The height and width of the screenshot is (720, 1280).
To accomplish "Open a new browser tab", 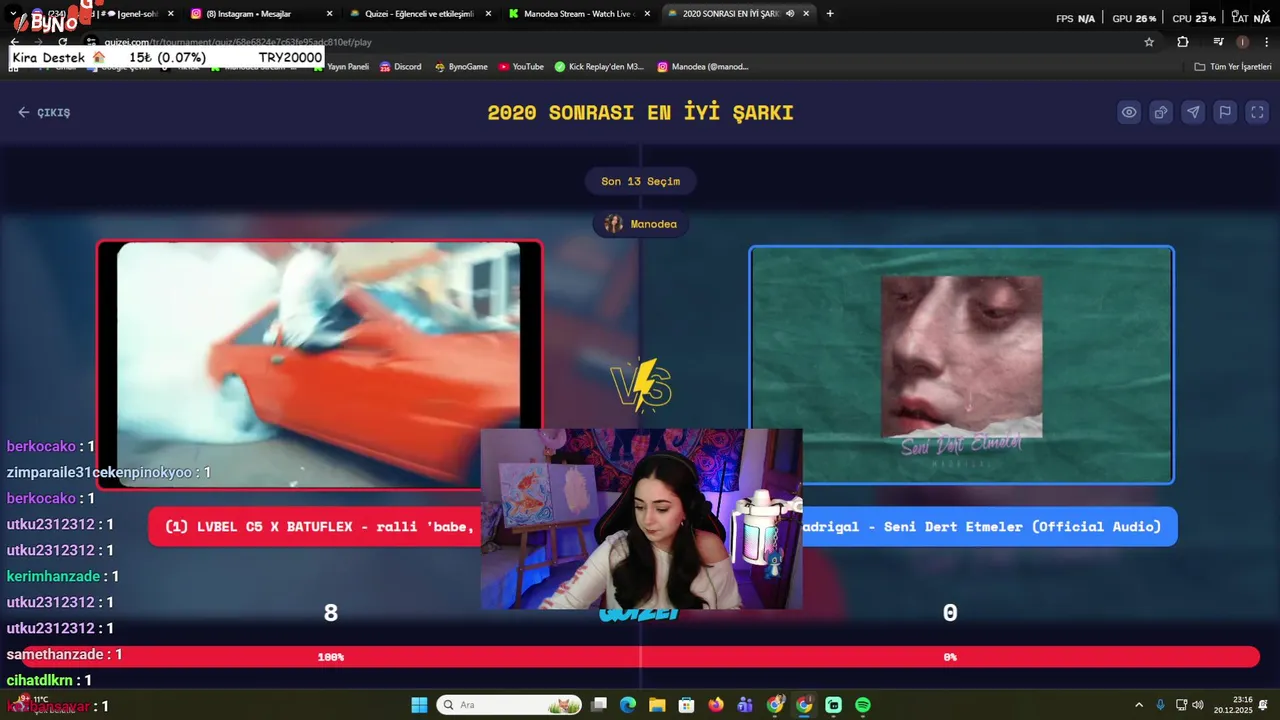I will tap(830, 14).
